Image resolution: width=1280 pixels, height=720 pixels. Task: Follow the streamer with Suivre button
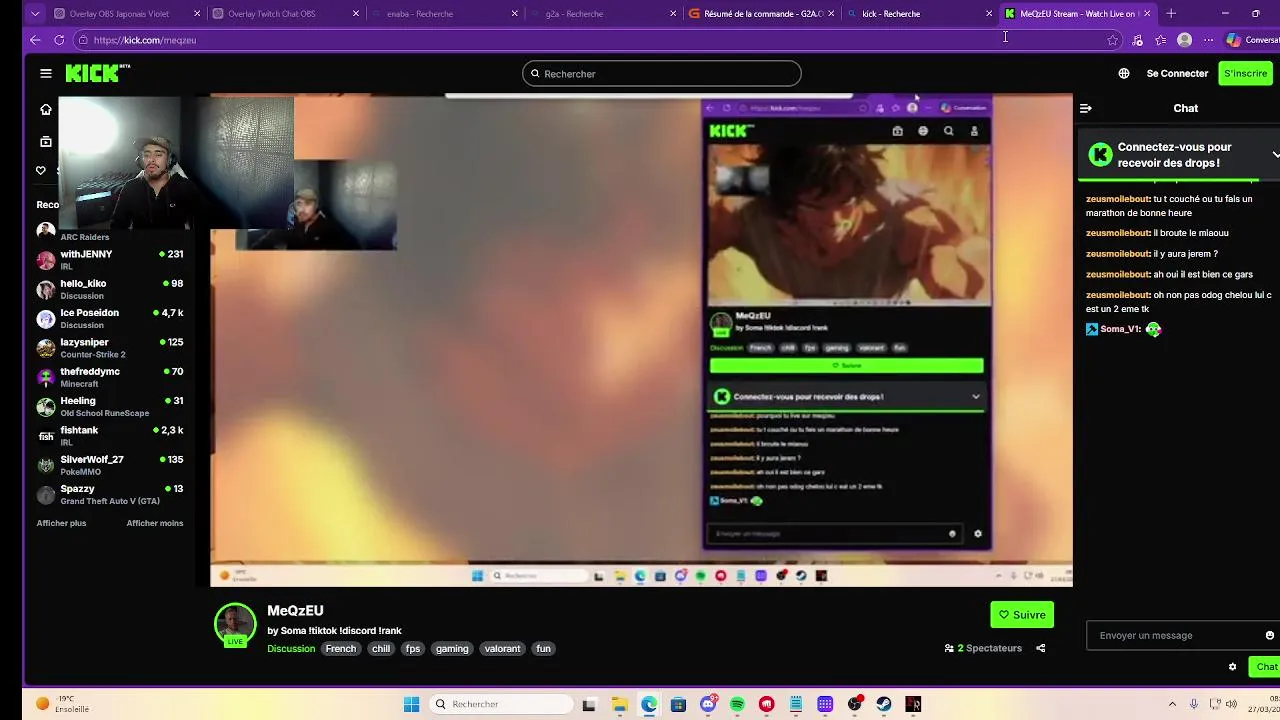[1022, 615]
